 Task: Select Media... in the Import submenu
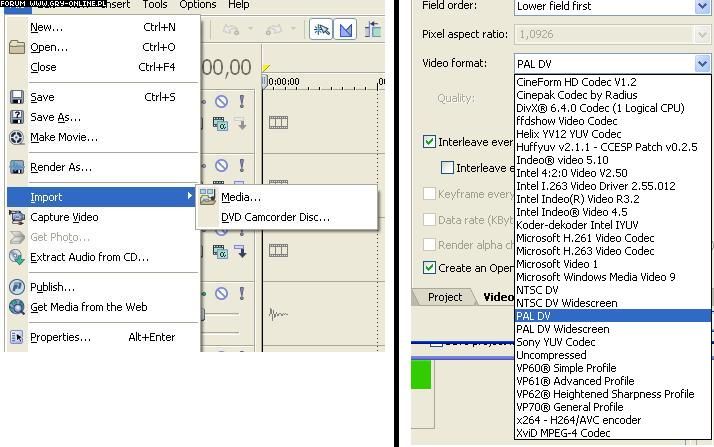click(x=287, y=197)
